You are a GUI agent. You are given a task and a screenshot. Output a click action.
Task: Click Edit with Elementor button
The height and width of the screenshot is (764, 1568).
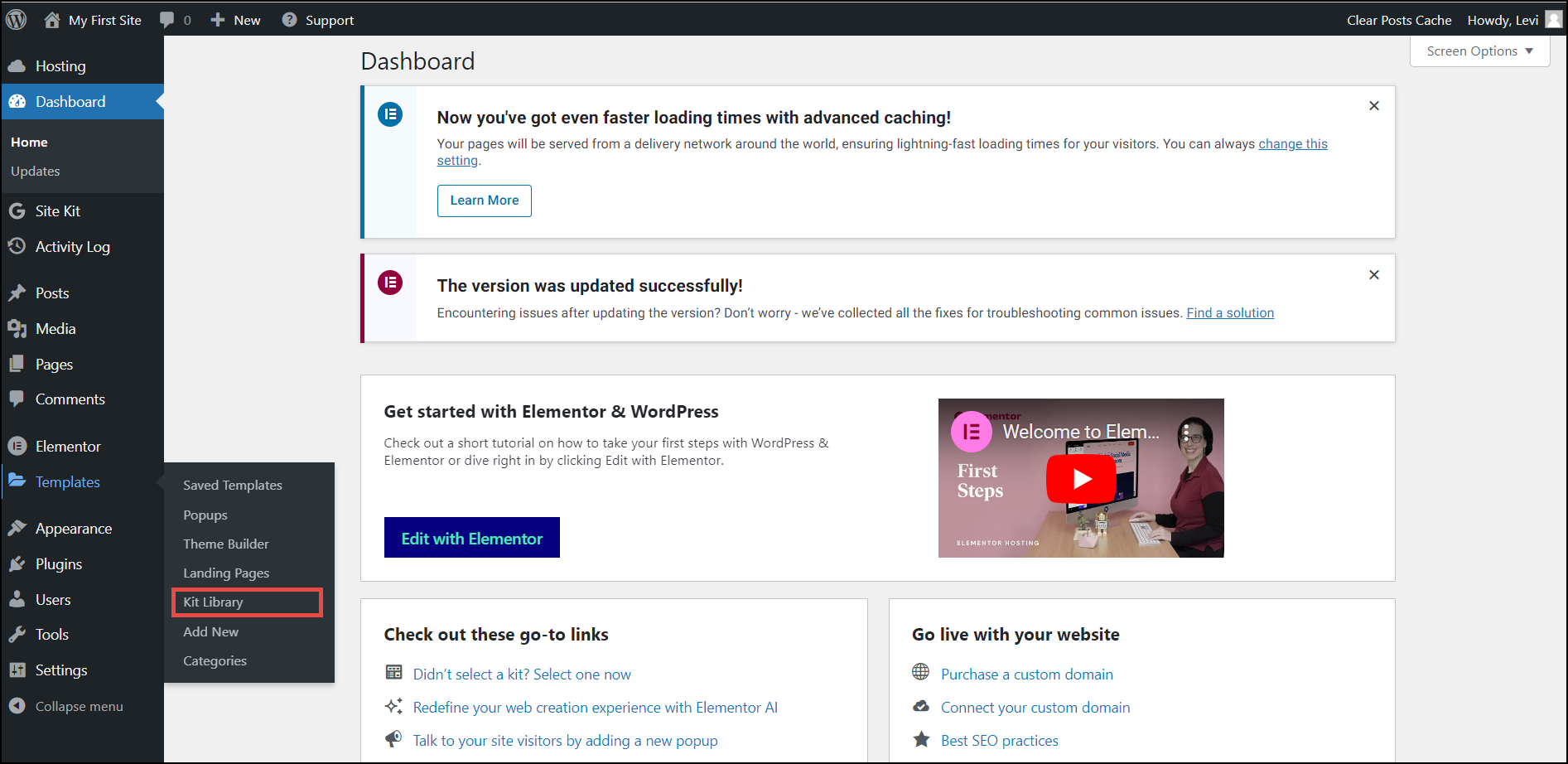click(x=472, y=538)
